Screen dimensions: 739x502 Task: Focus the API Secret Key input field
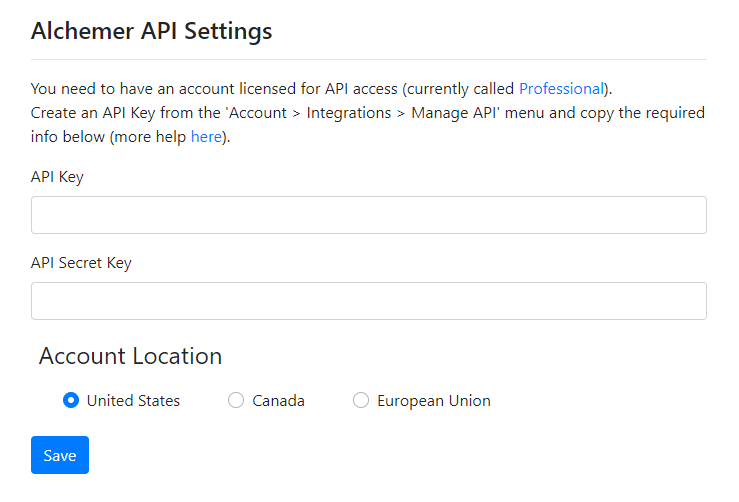(x=369, y=301)
